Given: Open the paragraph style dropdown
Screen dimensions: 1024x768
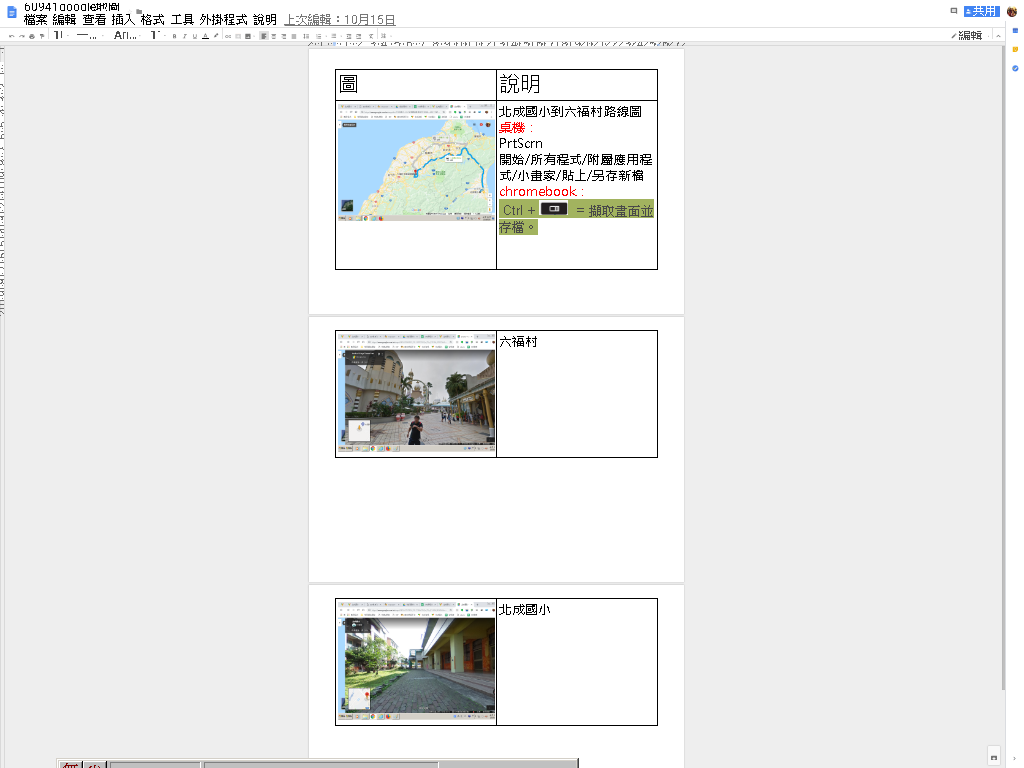Looking at the screenshot, I should [90, 35].
